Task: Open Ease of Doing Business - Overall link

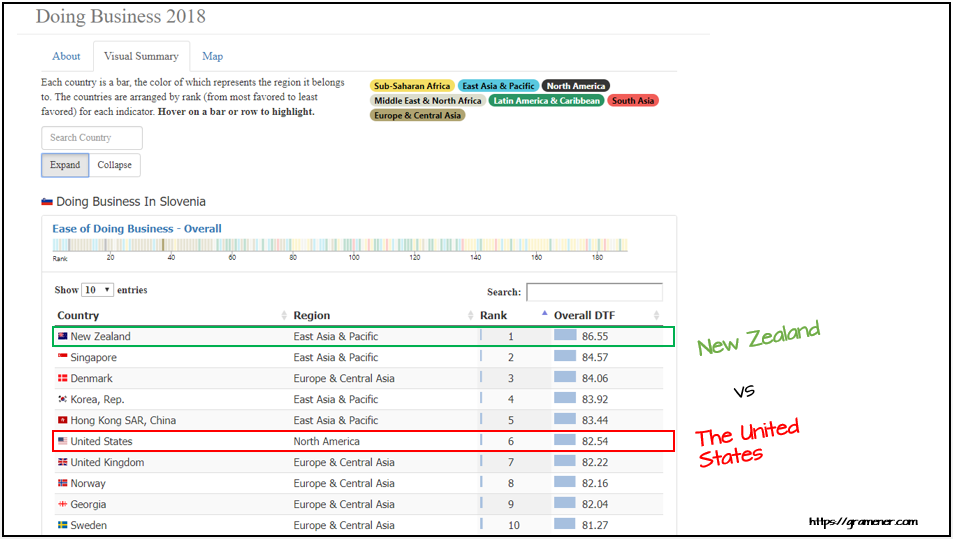Action: point(137,228)
